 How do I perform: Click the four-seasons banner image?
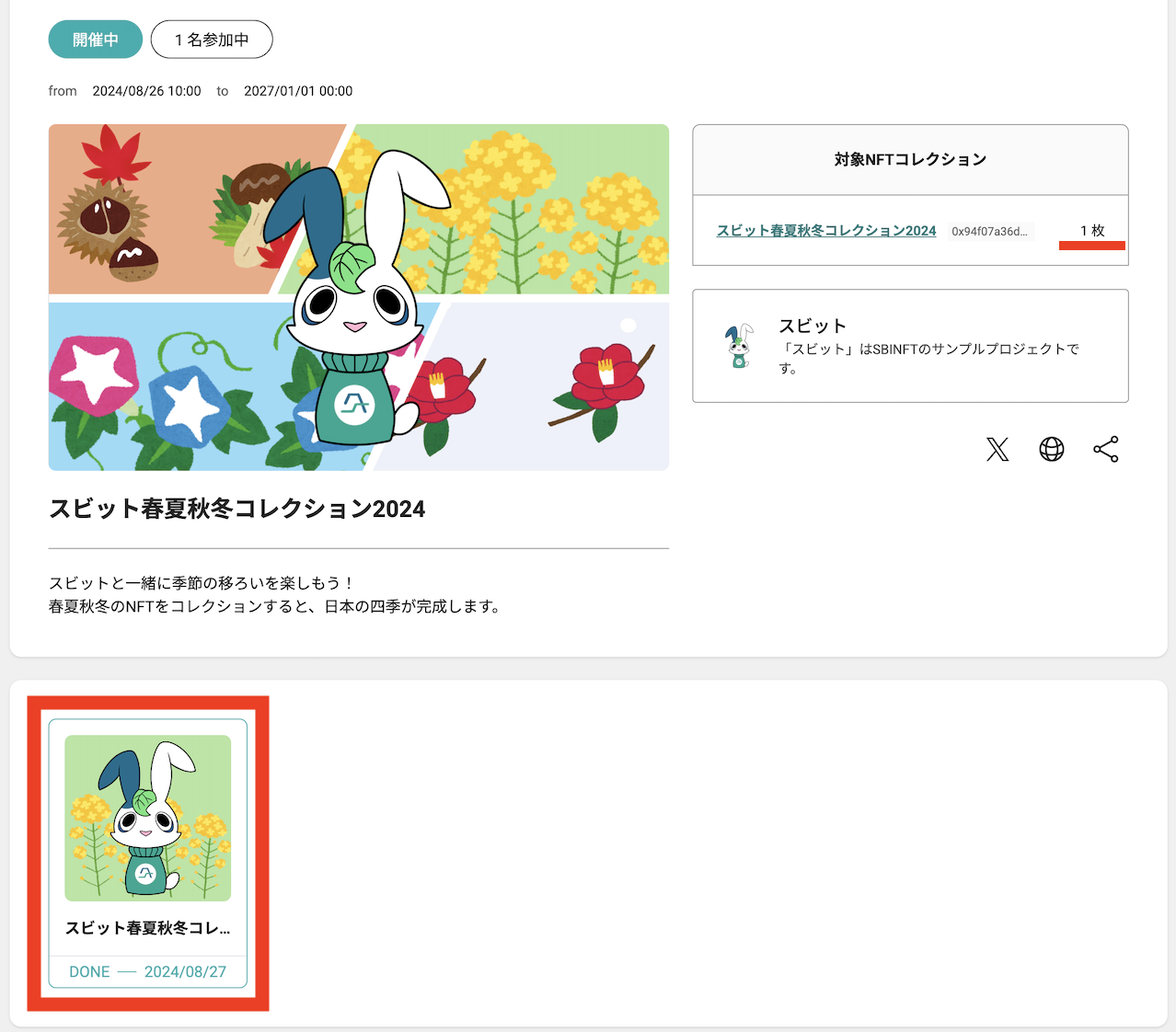pyautogui.click(x=359, y=297)
